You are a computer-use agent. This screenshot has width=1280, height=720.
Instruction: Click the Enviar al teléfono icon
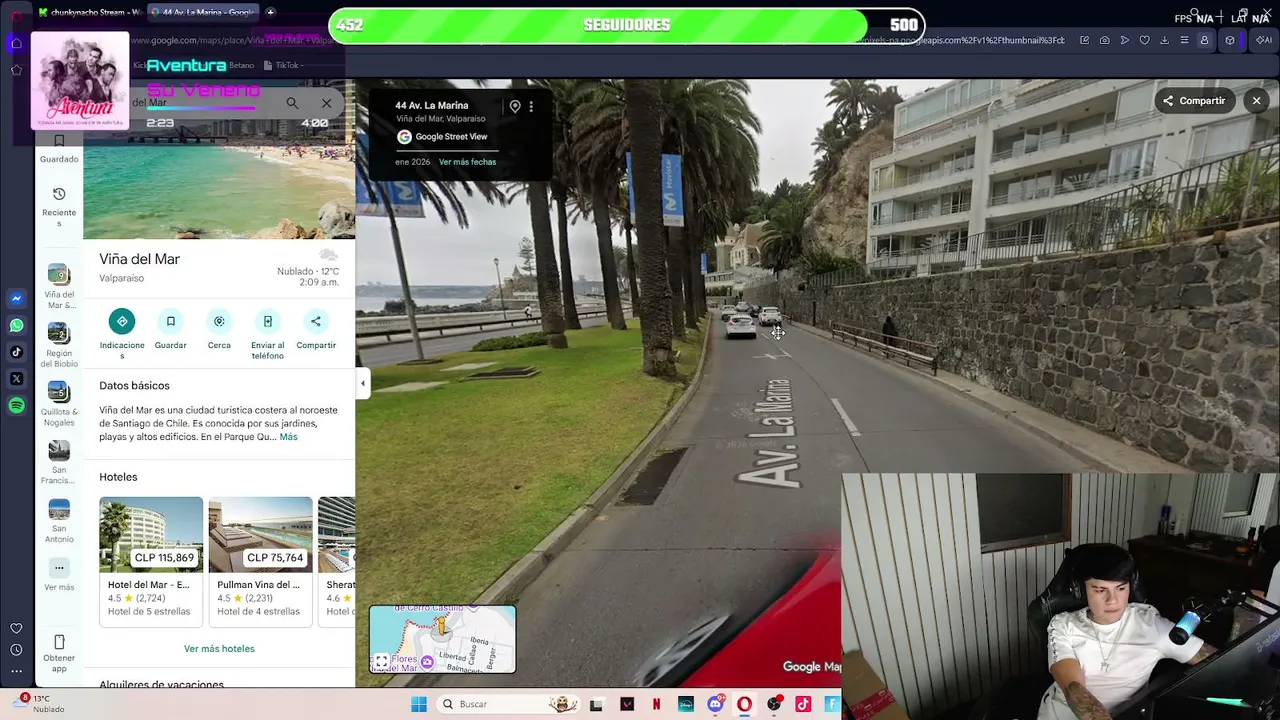pos(267,321)
